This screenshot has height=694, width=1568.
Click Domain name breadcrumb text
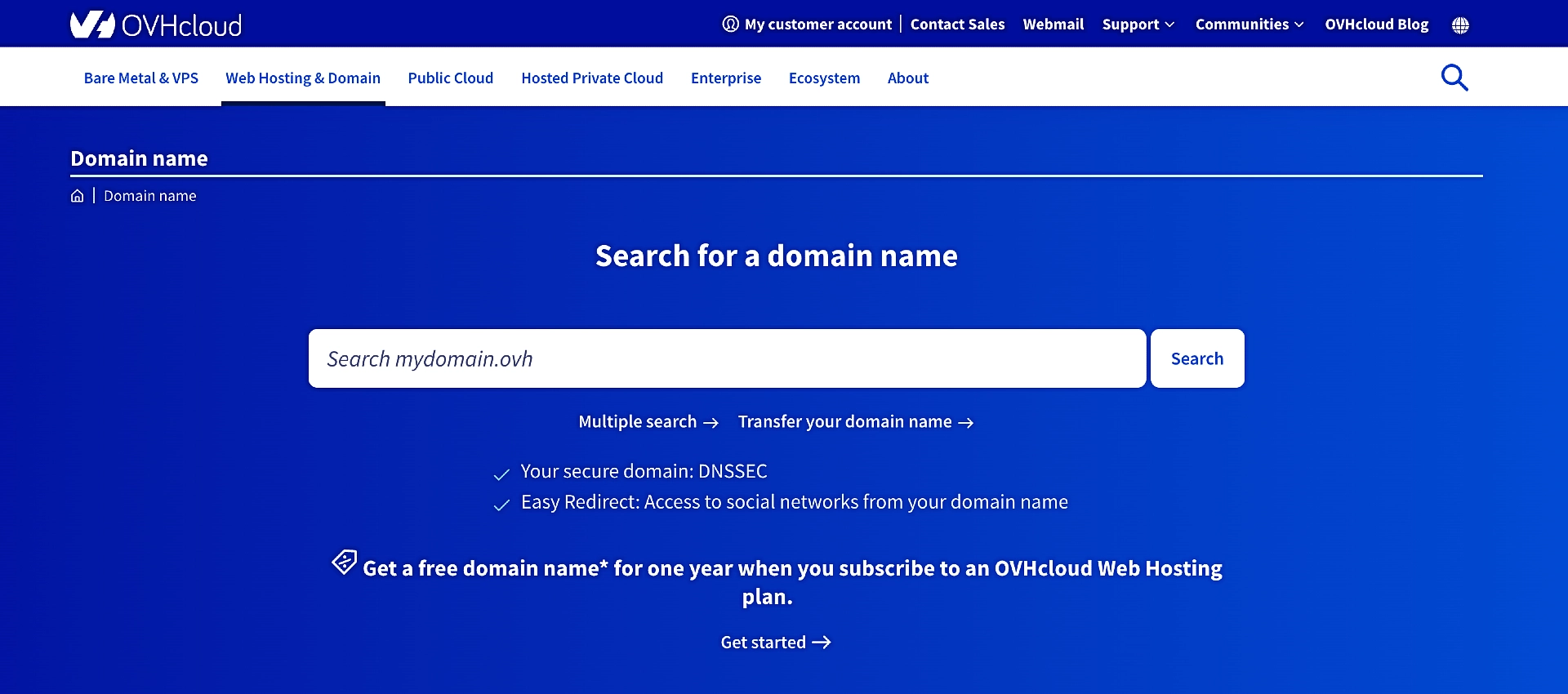(150, 196)
